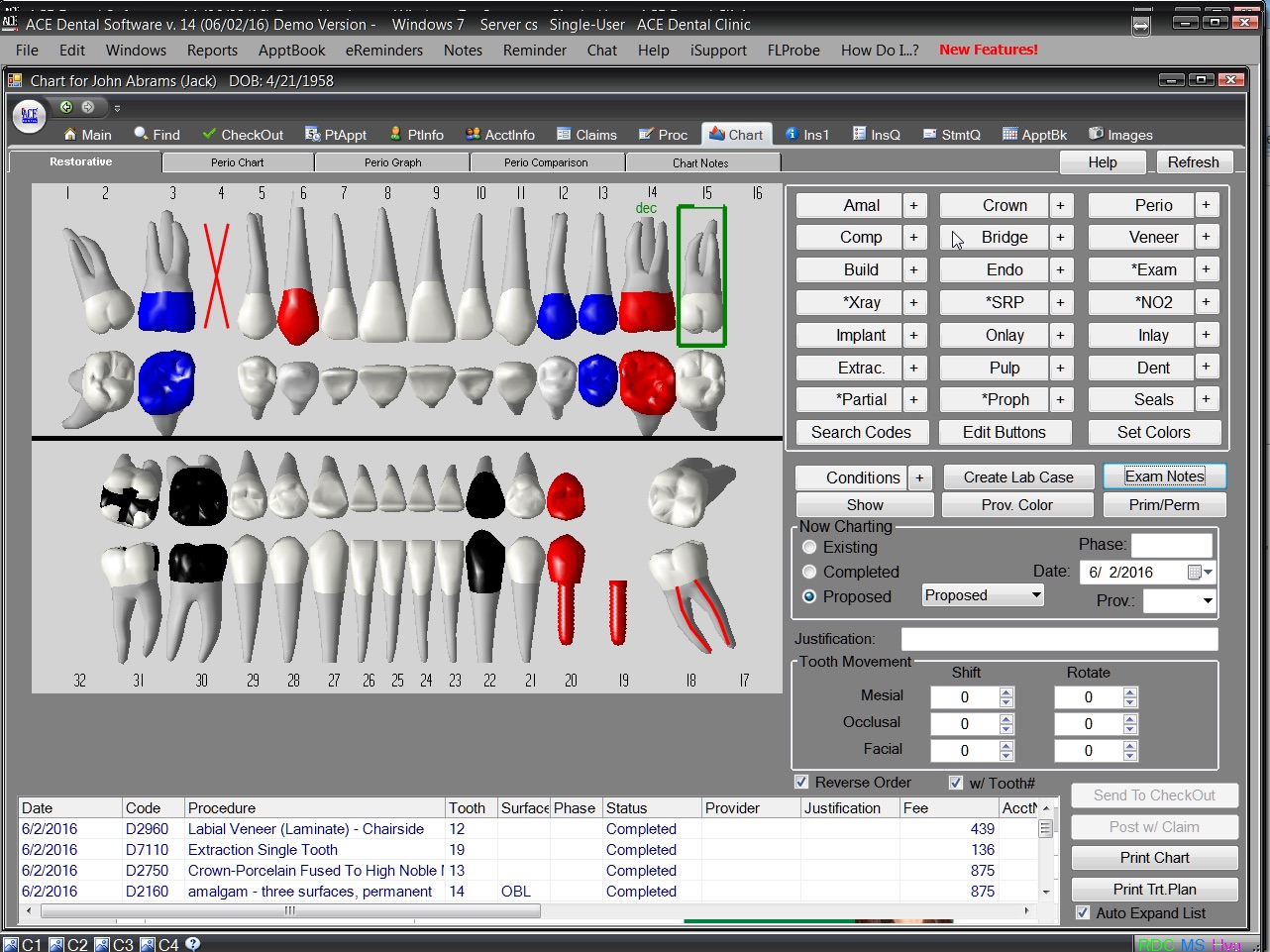Uncheck the Reverse Order checkbox
This screenshot has height=952, width=1270.
[x=801, y=783]
